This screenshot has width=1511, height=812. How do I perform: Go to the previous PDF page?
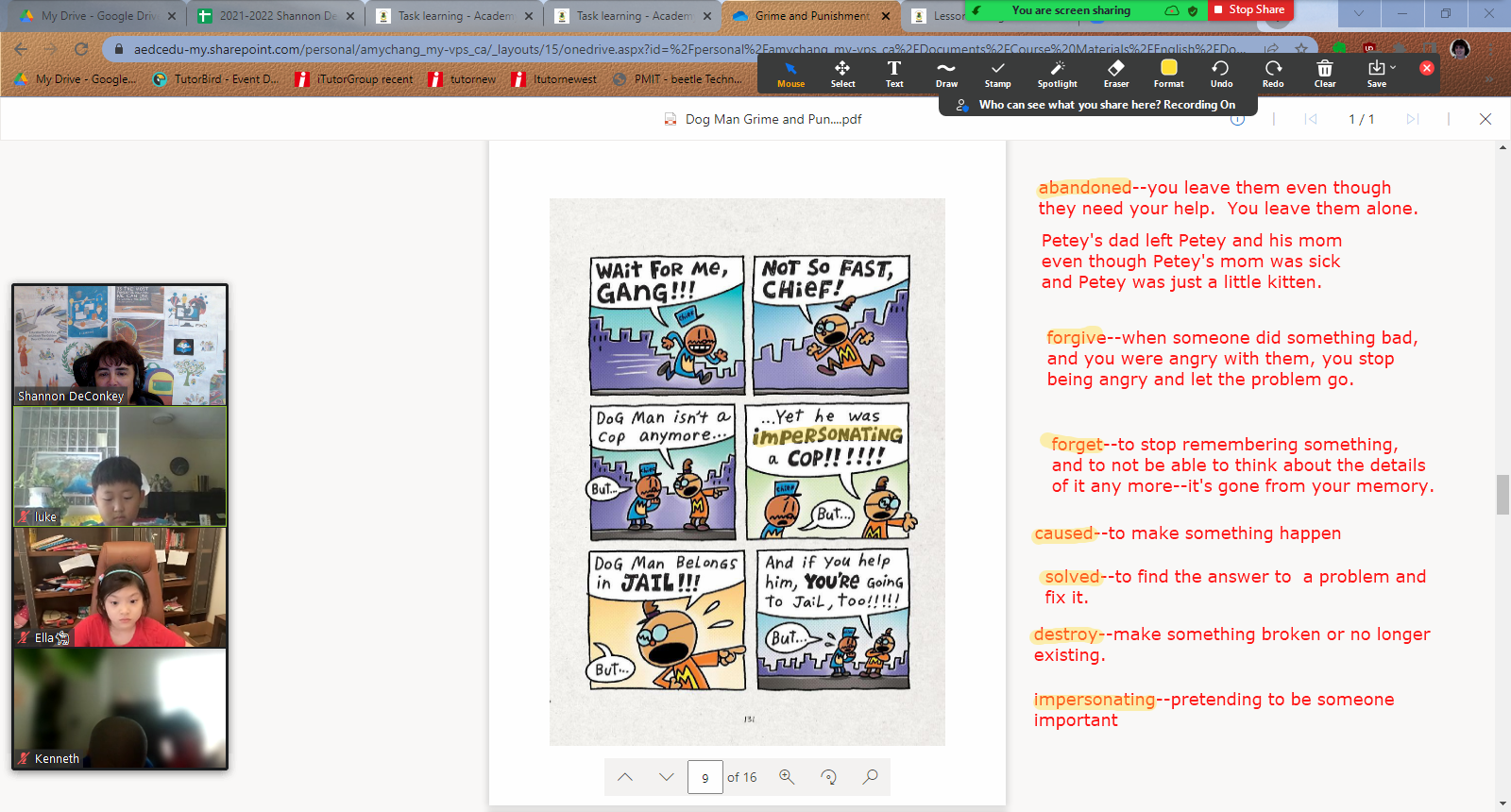[x=625, y=777]
